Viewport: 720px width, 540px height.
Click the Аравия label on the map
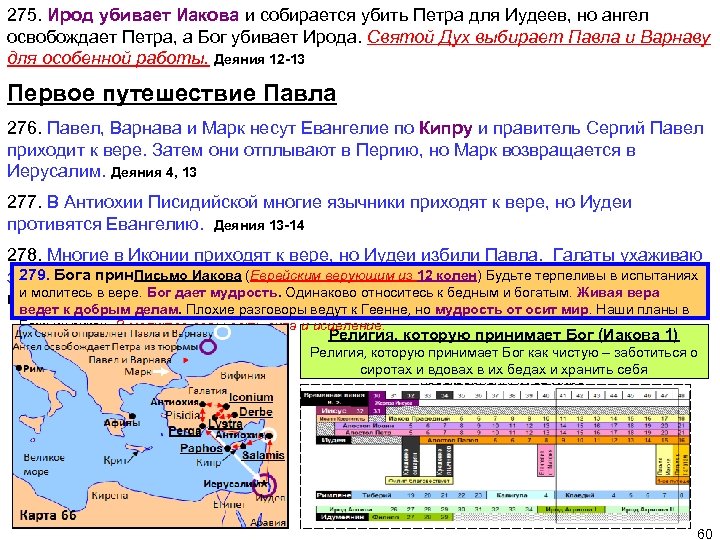pos(268,522)
